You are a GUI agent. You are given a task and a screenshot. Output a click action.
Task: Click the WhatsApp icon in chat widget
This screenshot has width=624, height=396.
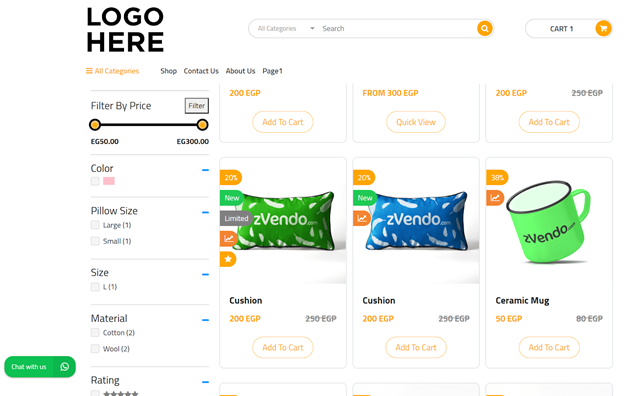(64, 367)
